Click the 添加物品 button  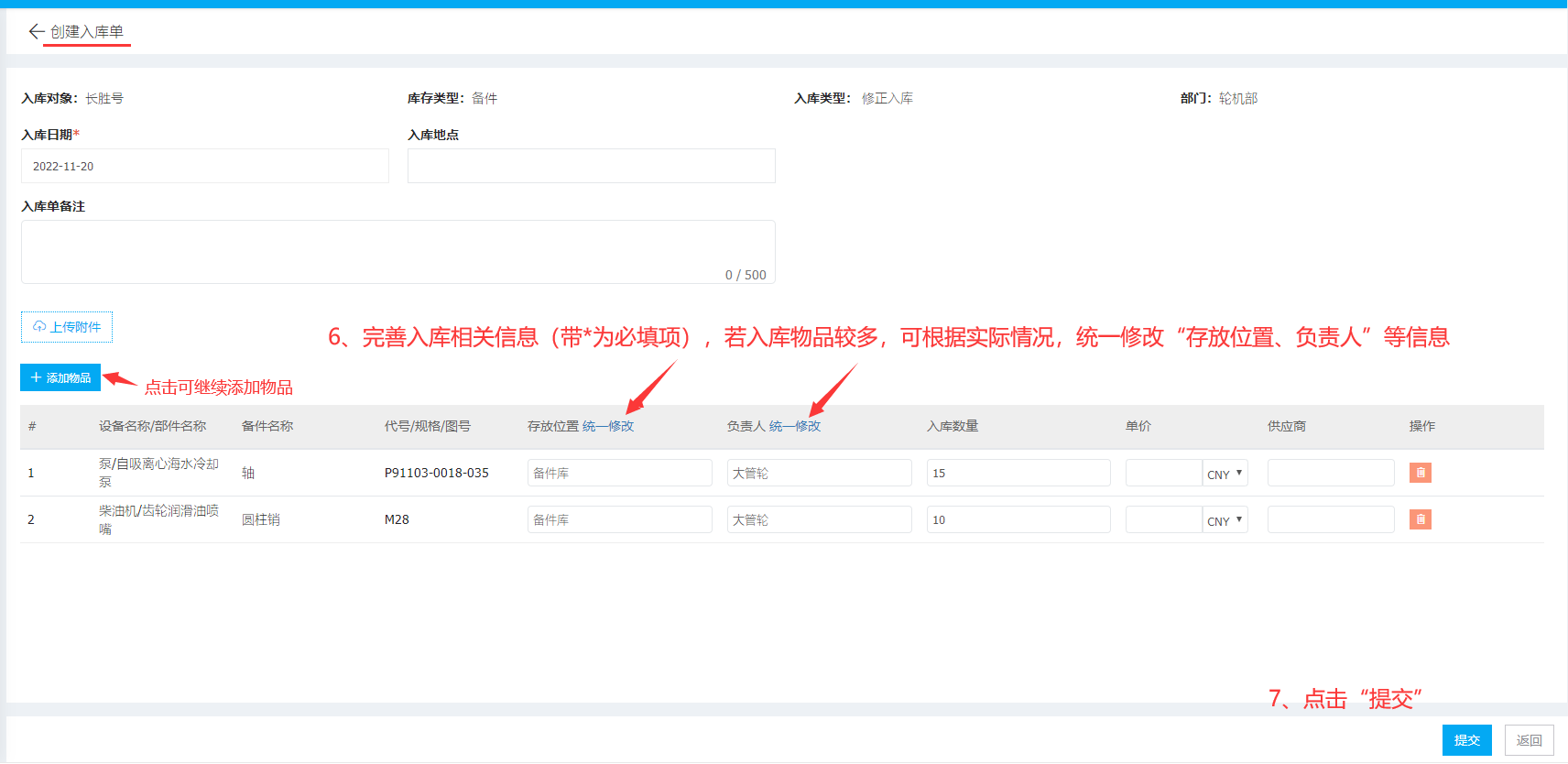coord(60,377)
